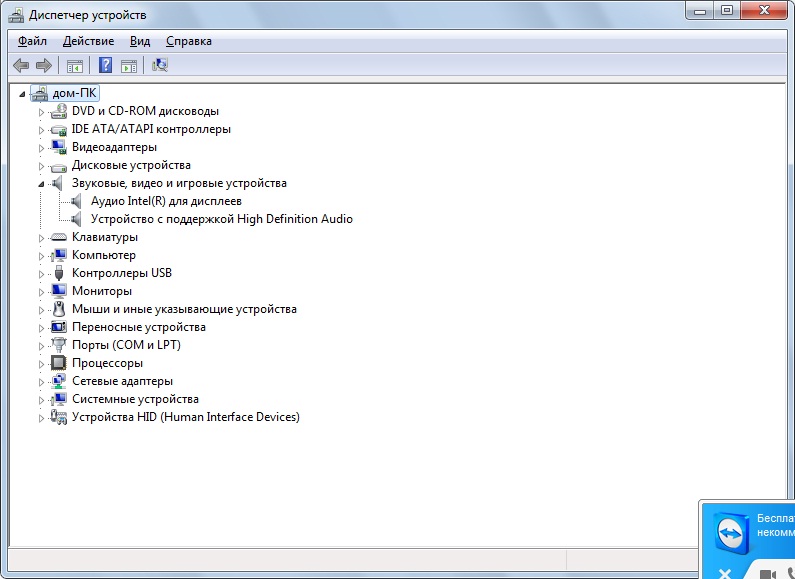Screen dimensions: 795x579
Task: Open the Действие menu
Action: 88,41
